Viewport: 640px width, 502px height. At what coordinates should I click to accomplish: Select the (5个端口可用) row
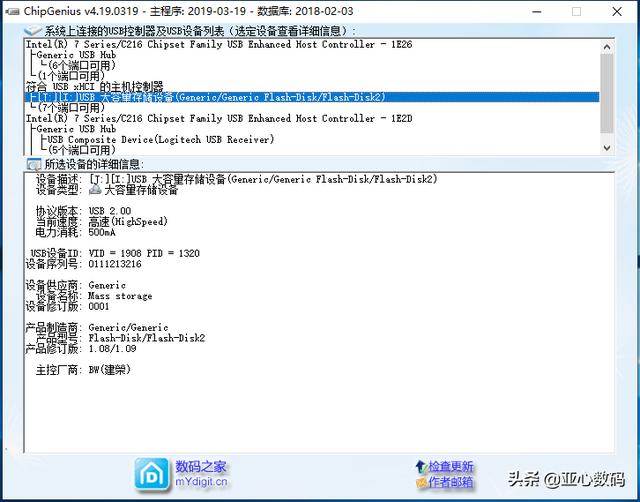tap(81, 150)
